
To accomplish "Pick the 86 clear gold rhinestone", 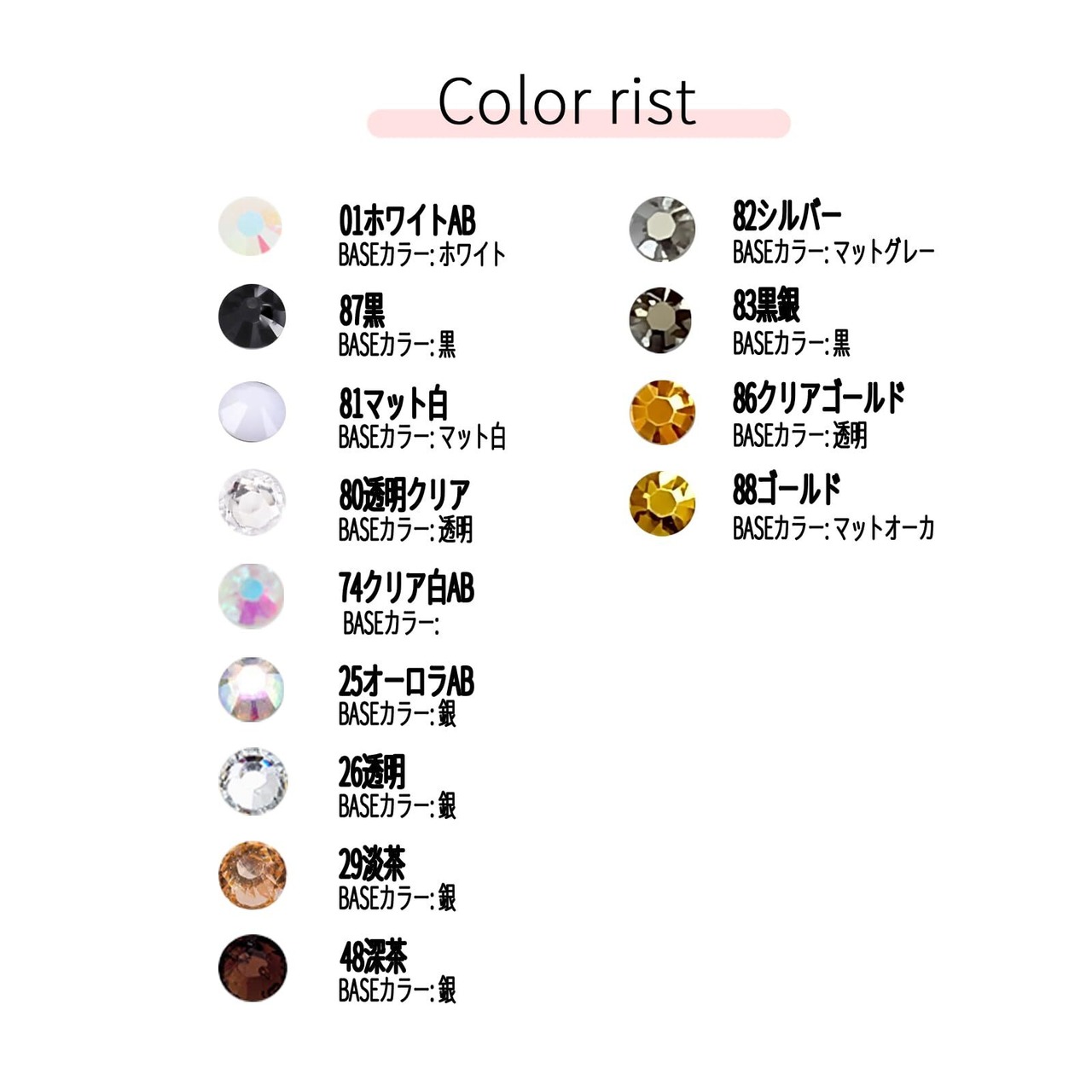I will [x=662, y=412].
